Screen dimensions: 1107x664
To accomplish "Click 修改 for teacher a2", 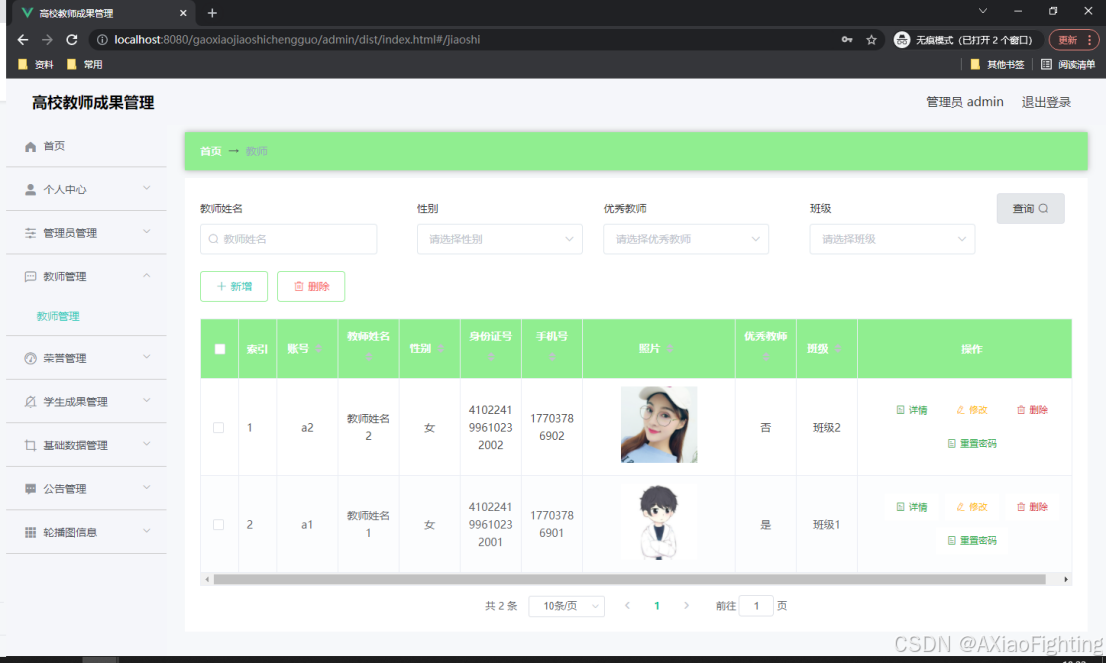I will point(971,410).
